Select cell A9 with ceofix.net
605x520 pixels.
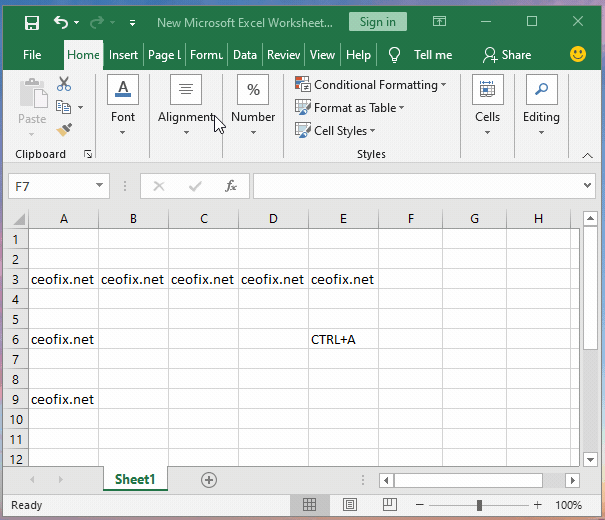[64, 400]
